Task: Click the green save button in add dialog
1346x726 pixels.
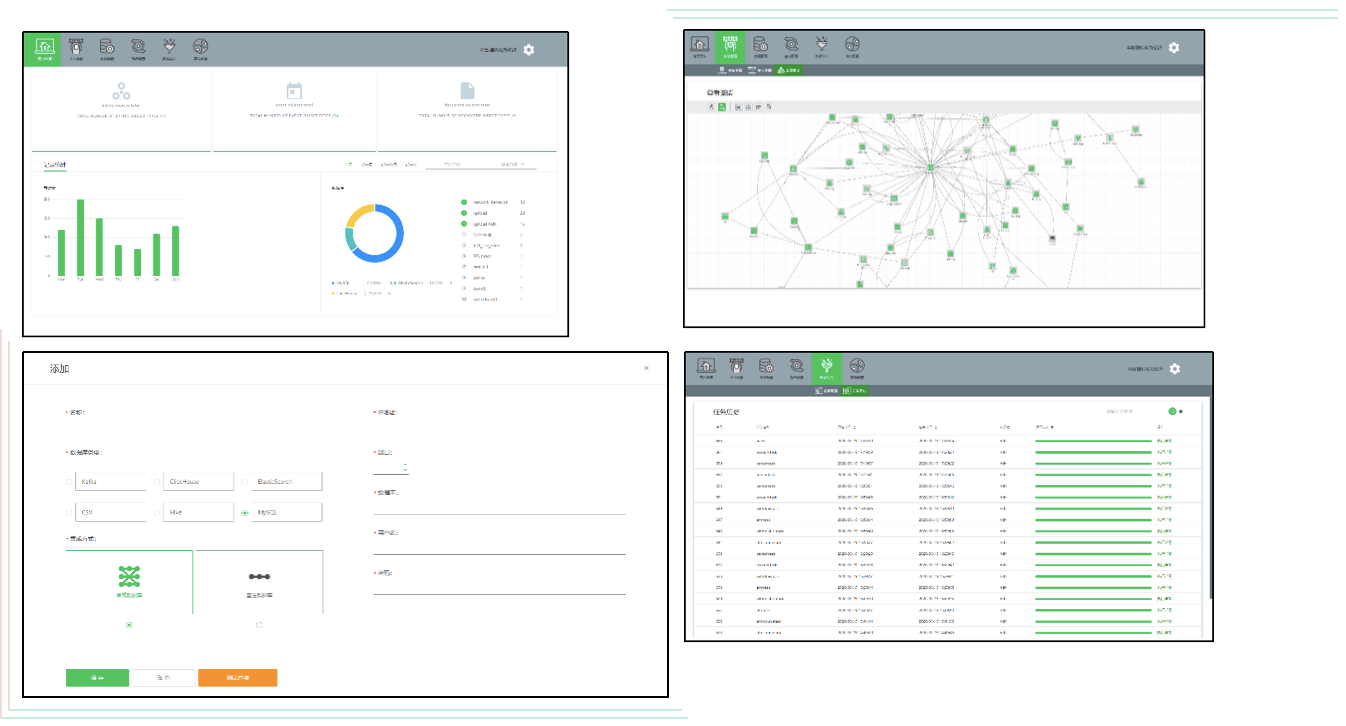Action: click(97, 678)
